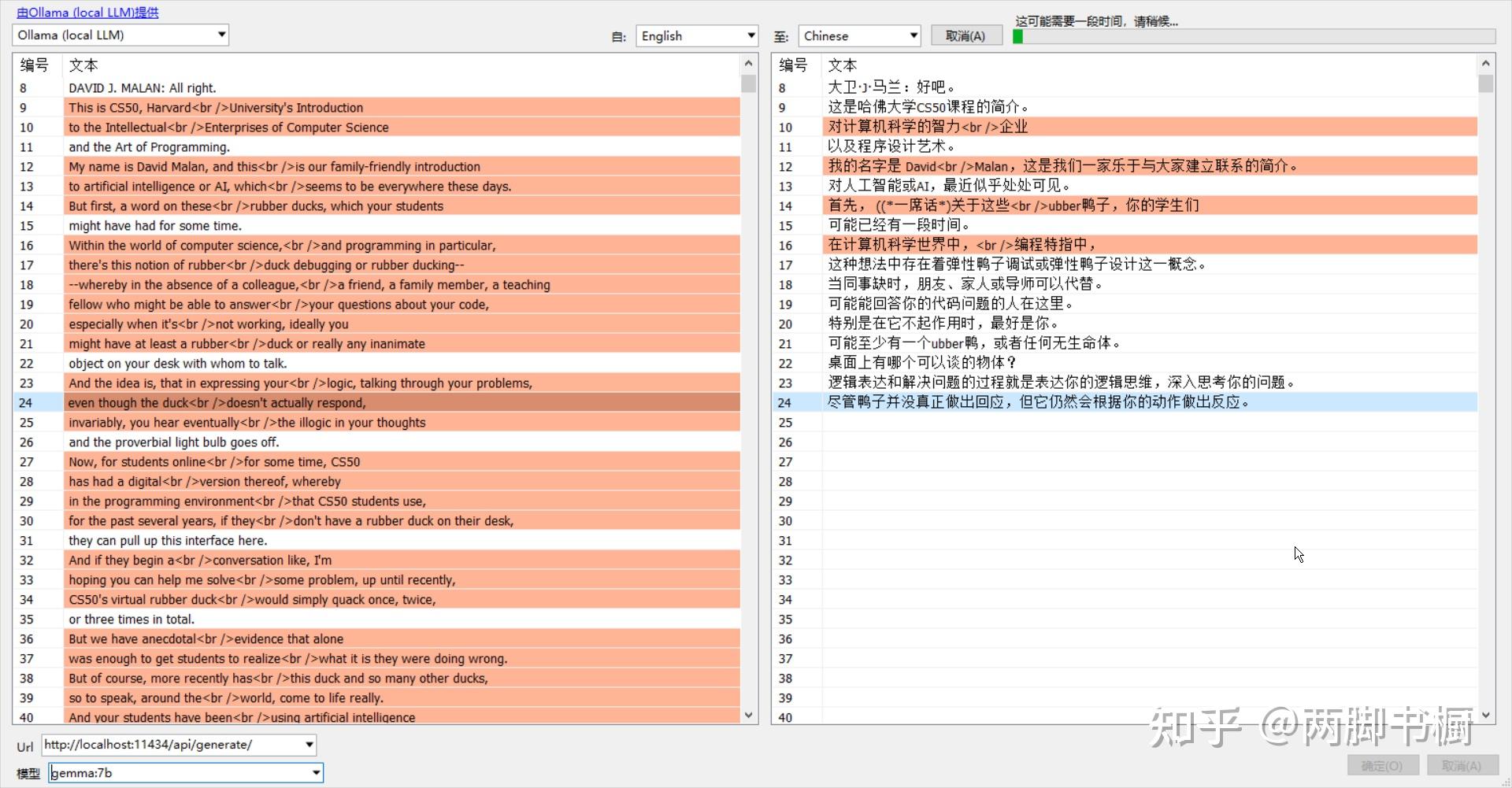1512x788 pixels.
Task: Expand the translation engine dropdown
Action: click(221, 35)
